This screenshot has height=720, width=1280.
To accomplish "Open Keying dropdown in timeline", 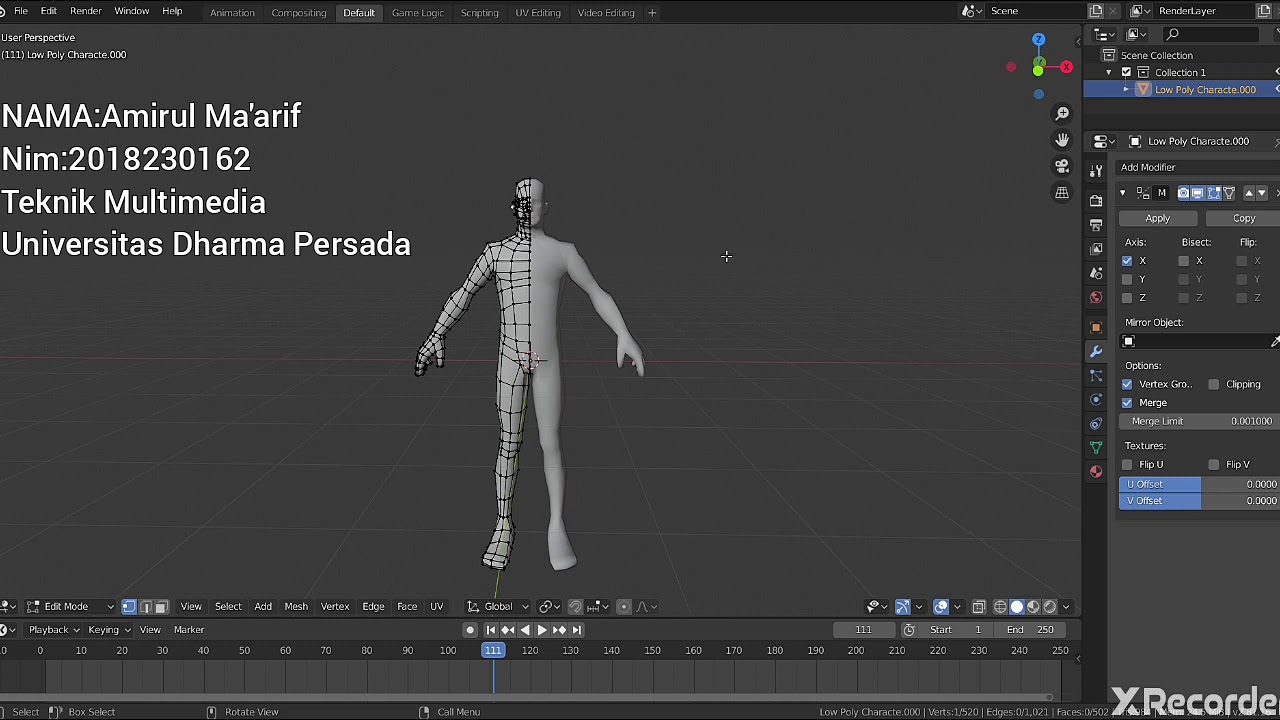I will [x=109, y=630].
